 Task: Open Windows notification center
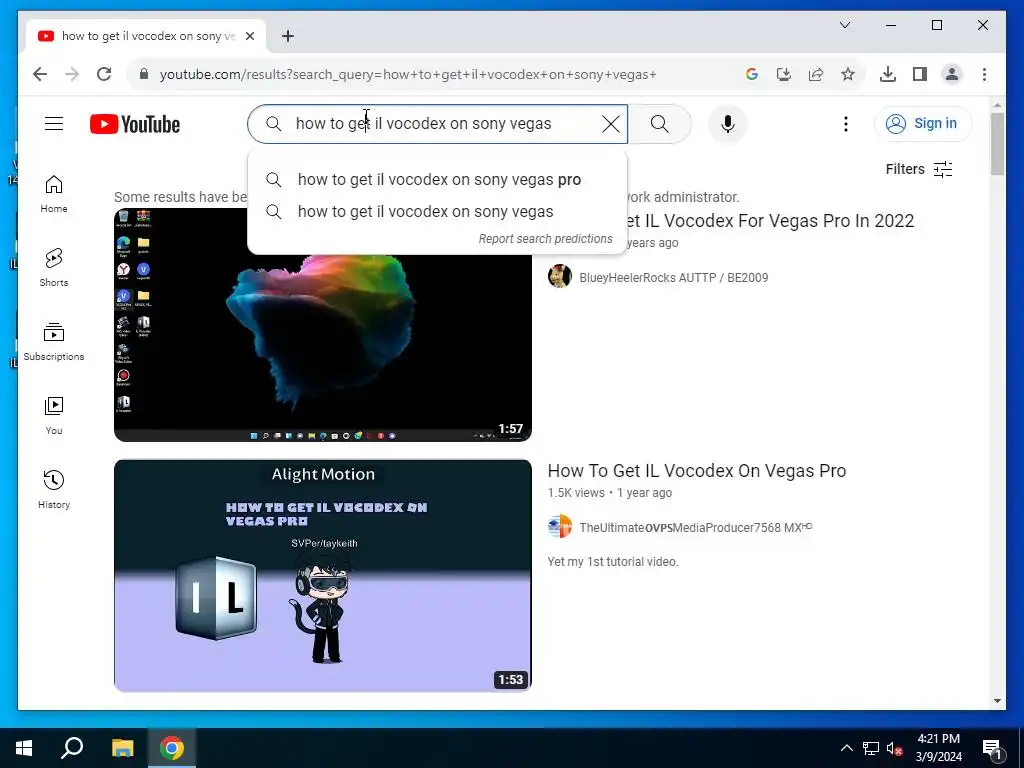point(991,748)
